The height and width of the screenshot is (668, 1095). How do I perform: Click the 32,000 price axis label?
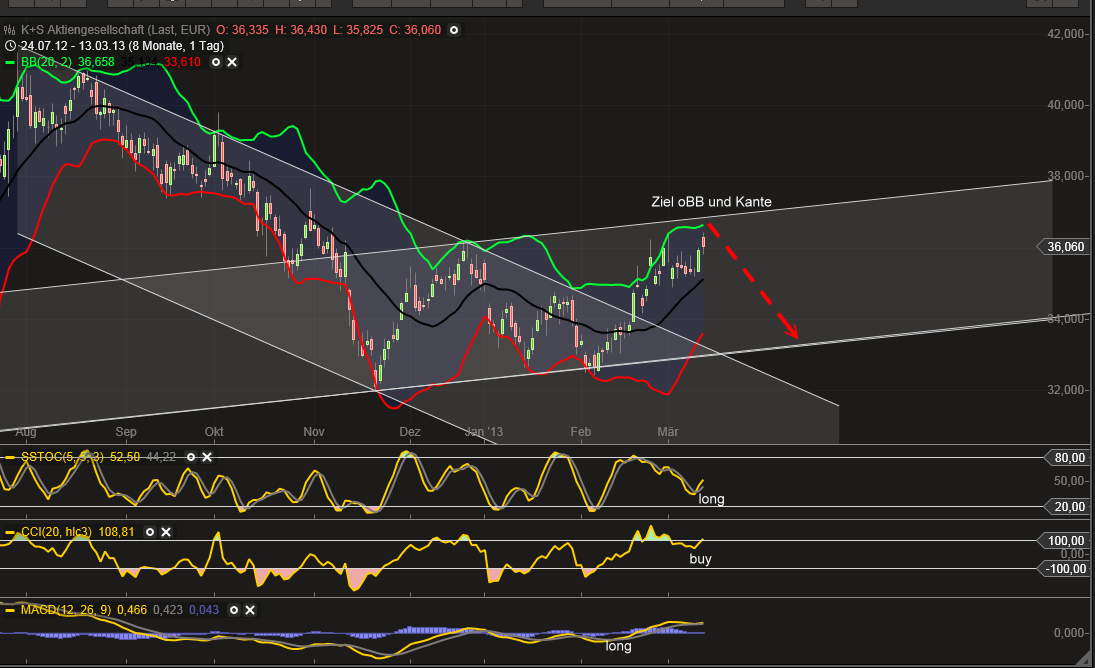point(1066,390)
